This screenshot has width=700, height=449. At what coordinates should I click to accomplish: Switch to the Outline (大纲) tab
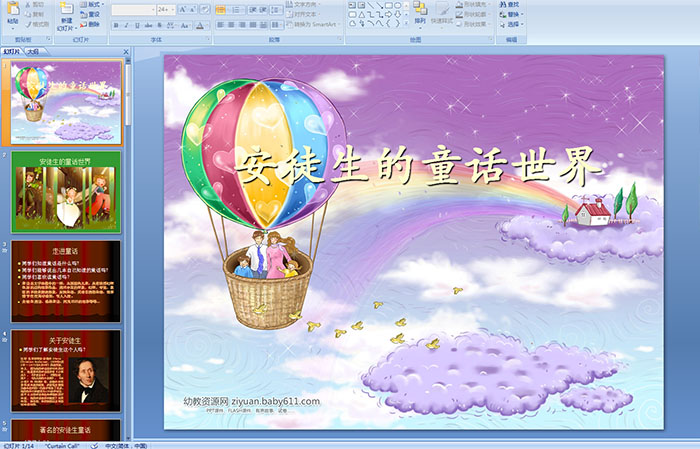[x=33, y=52]
